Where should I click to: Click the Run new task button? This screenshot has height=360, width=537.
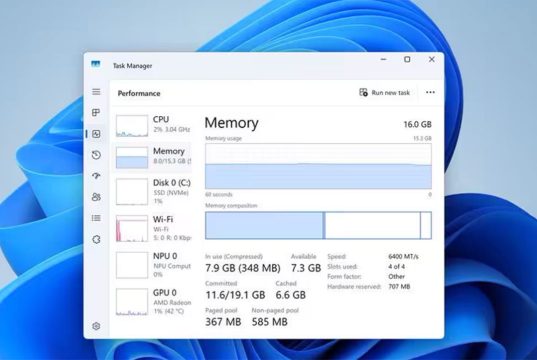tap(384, 92)
